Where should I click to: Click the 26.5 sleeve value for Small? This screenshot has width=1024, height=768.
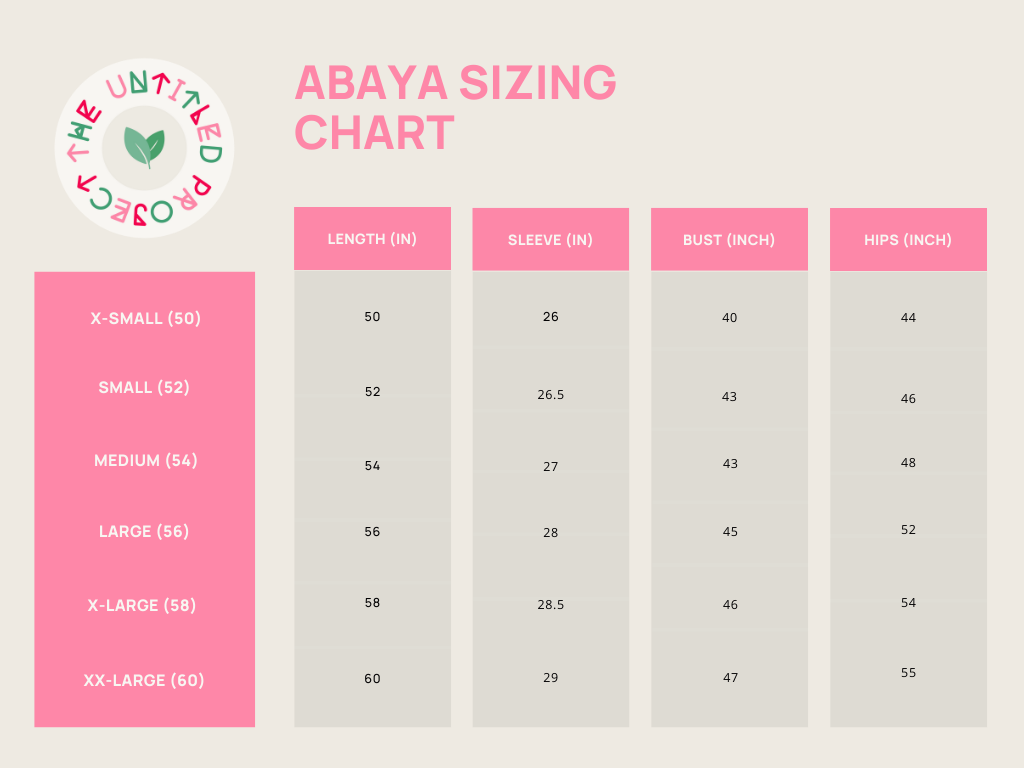pyautogui.click(x=551, y=394)
